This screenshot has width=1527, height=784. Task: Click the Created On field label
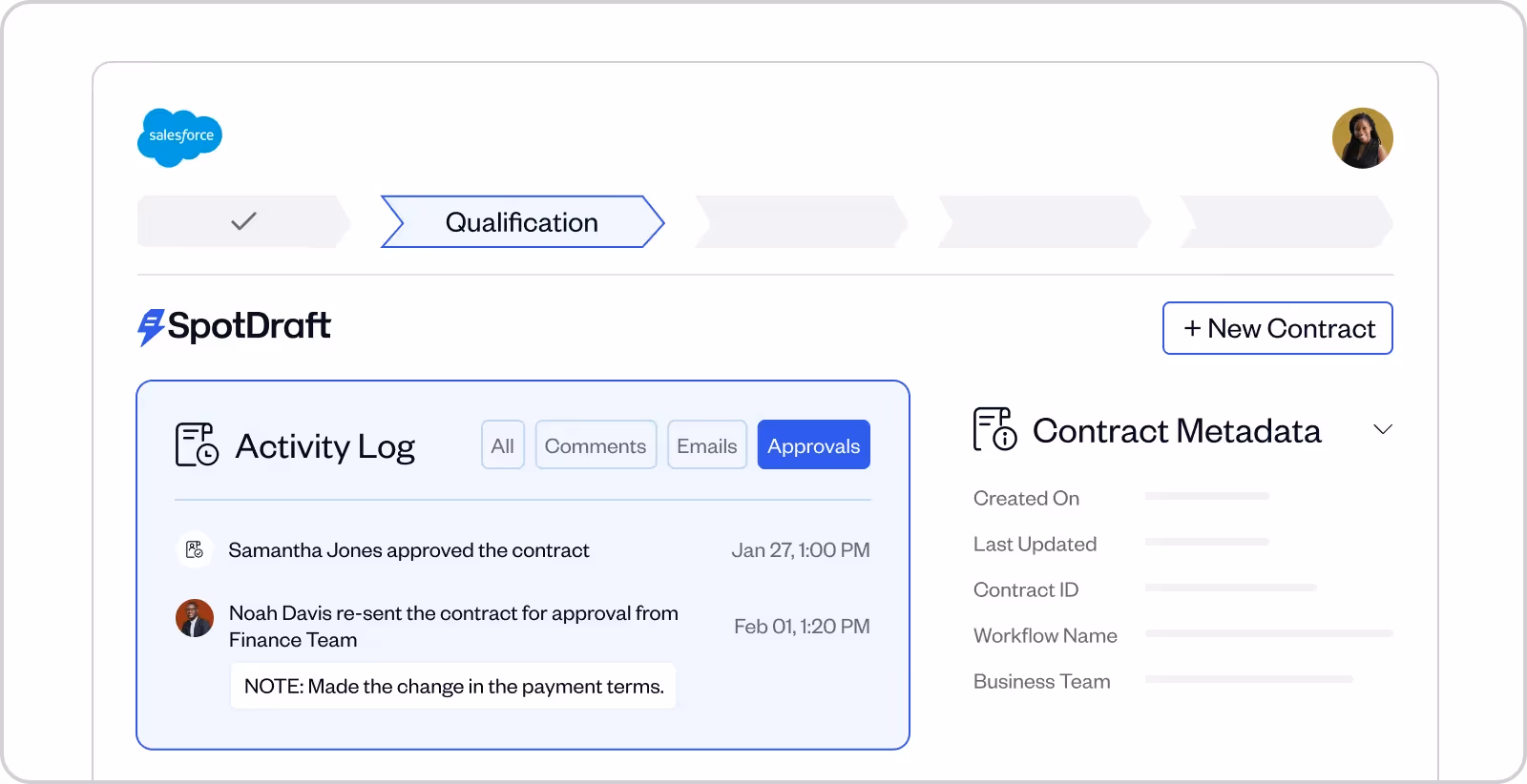[1026, 498]
